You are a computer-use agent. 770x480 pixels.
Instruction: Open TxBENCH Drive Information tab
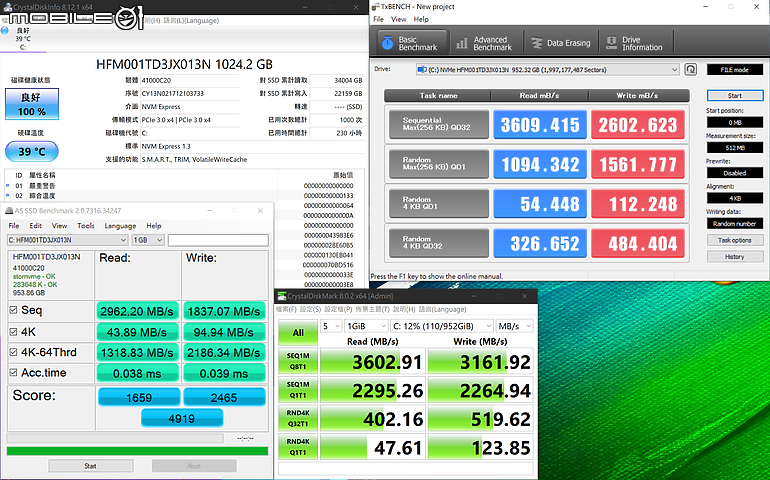635,43
